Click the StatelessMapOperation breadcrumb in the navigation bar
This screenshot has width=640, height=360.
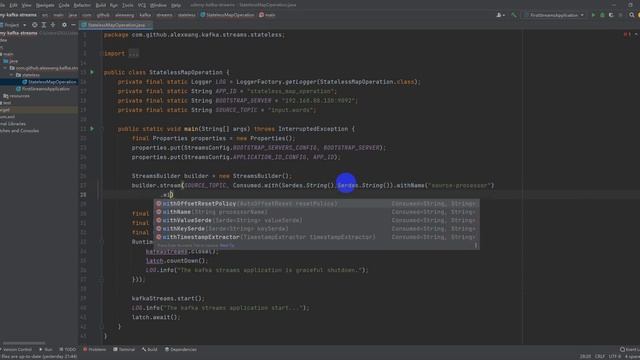[x=227, y=15]
